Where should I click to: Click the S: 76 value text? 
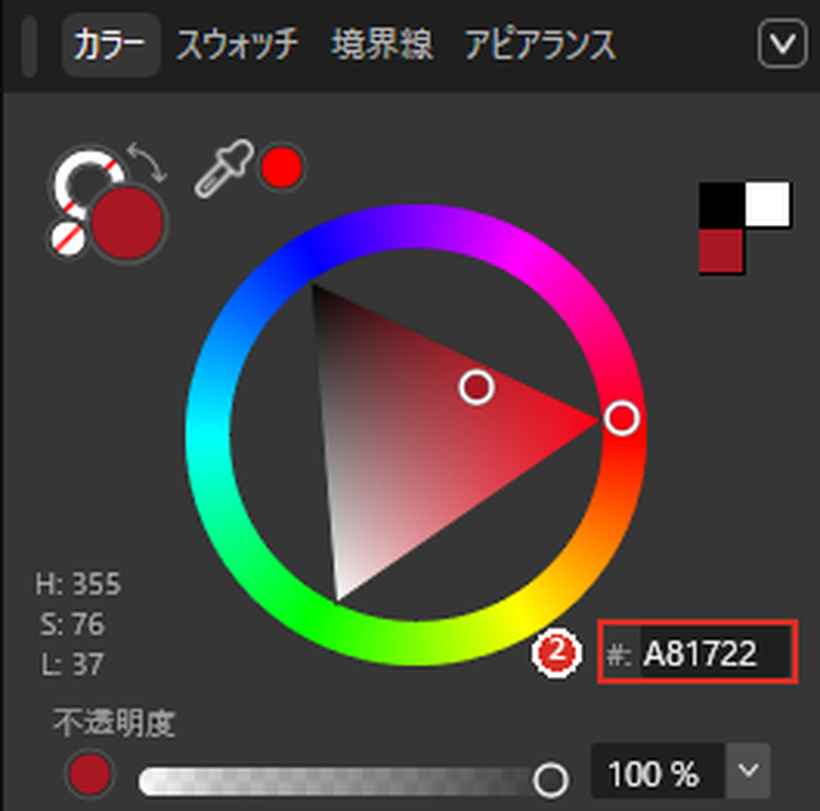point(72,624)
